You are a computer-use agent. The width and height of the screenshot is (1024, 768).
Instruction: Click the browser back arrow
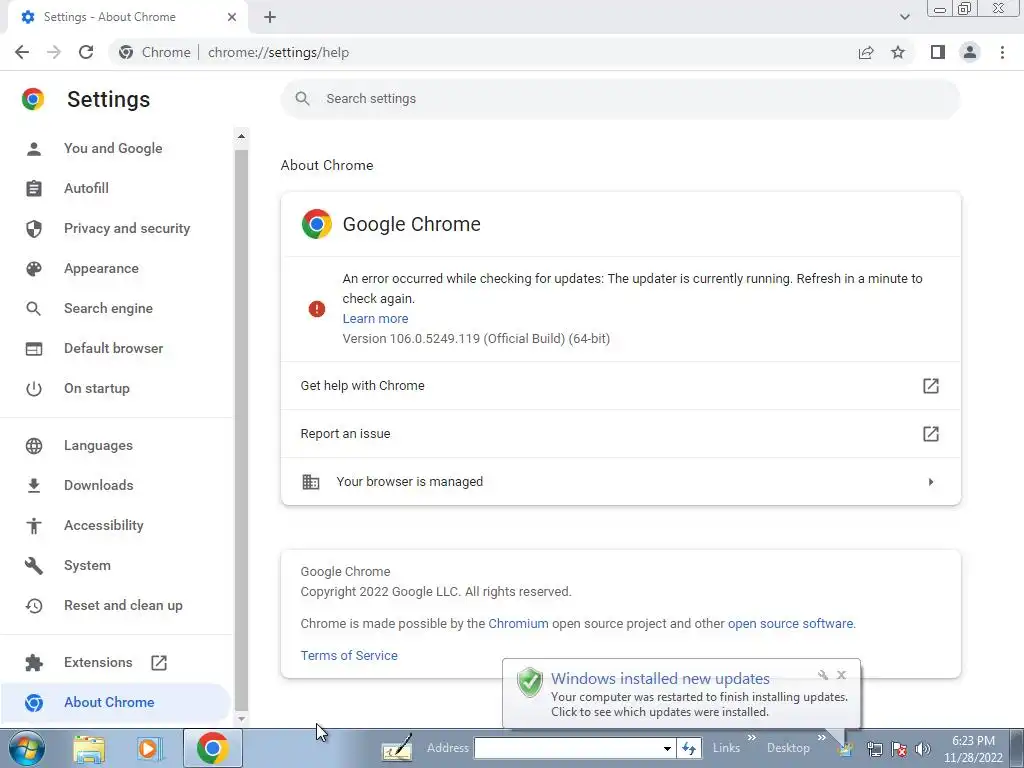(x=22, y=52)
